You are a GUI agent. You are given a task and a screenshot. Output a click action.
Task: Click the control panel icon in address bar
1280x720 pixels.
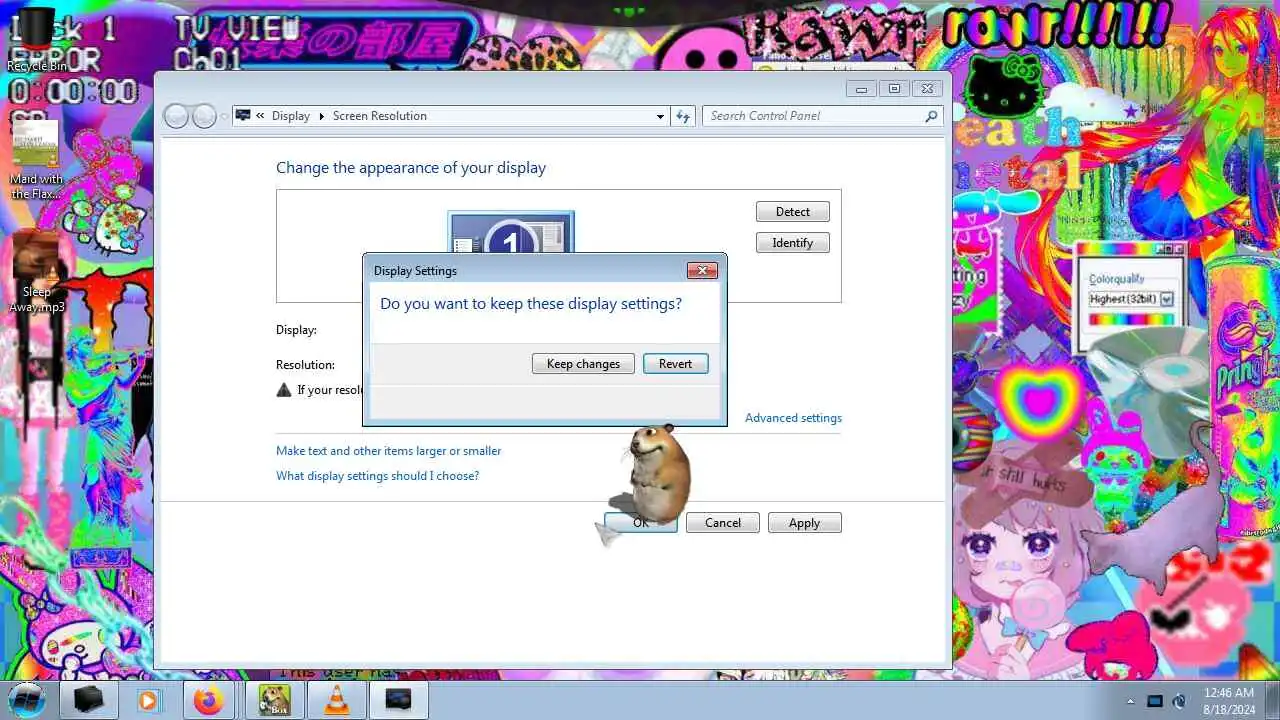(x=242, y=116)
